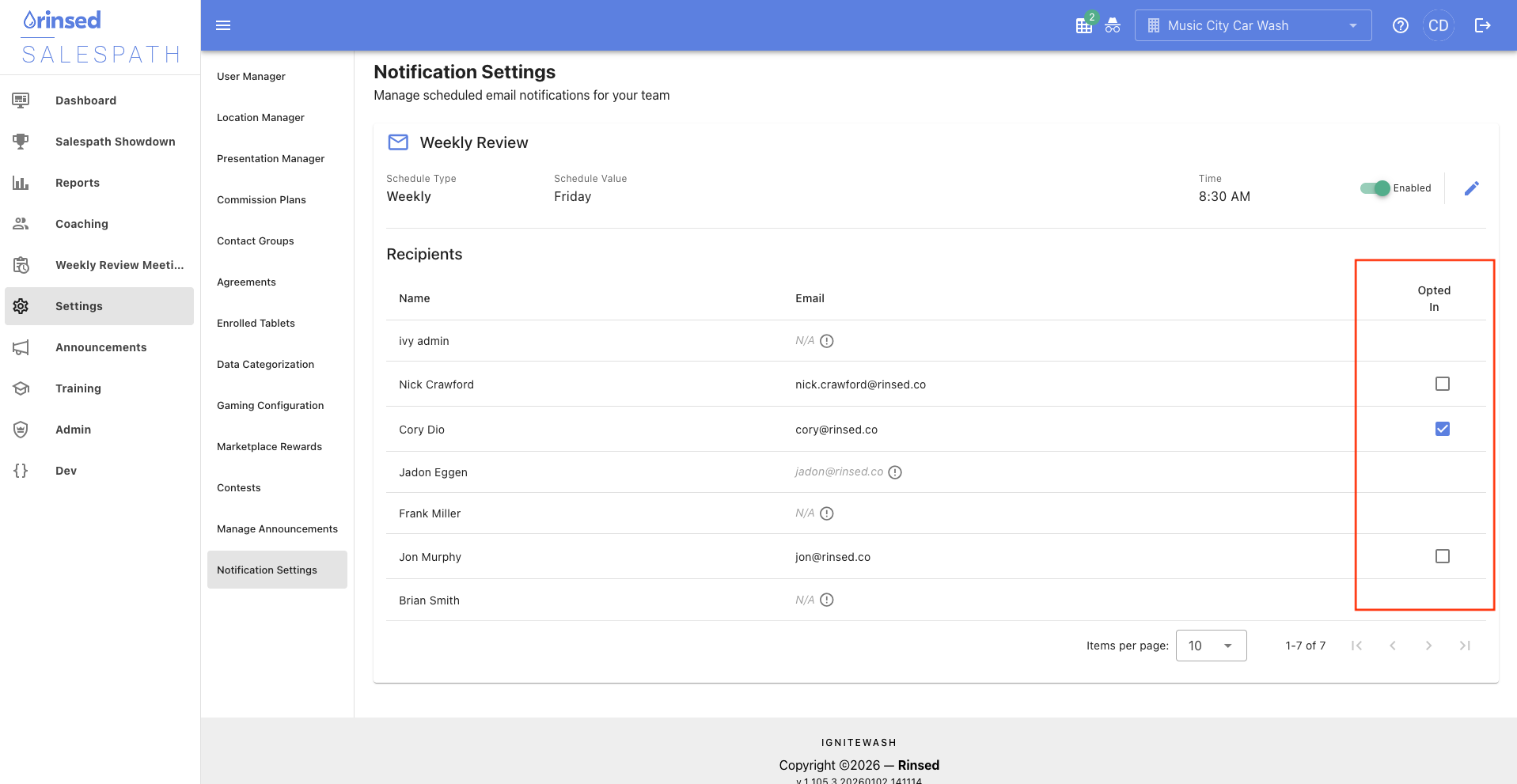Image resolution: width=1517 pixels, height=784 pixels.
Task: Click the Cory Dio name cell
Action: (x=422, y=430)
